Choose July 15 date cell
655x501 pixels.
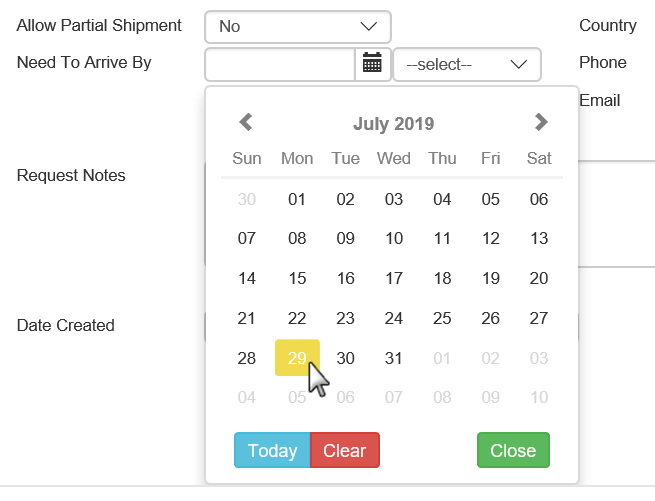click(x=297, y=279)
